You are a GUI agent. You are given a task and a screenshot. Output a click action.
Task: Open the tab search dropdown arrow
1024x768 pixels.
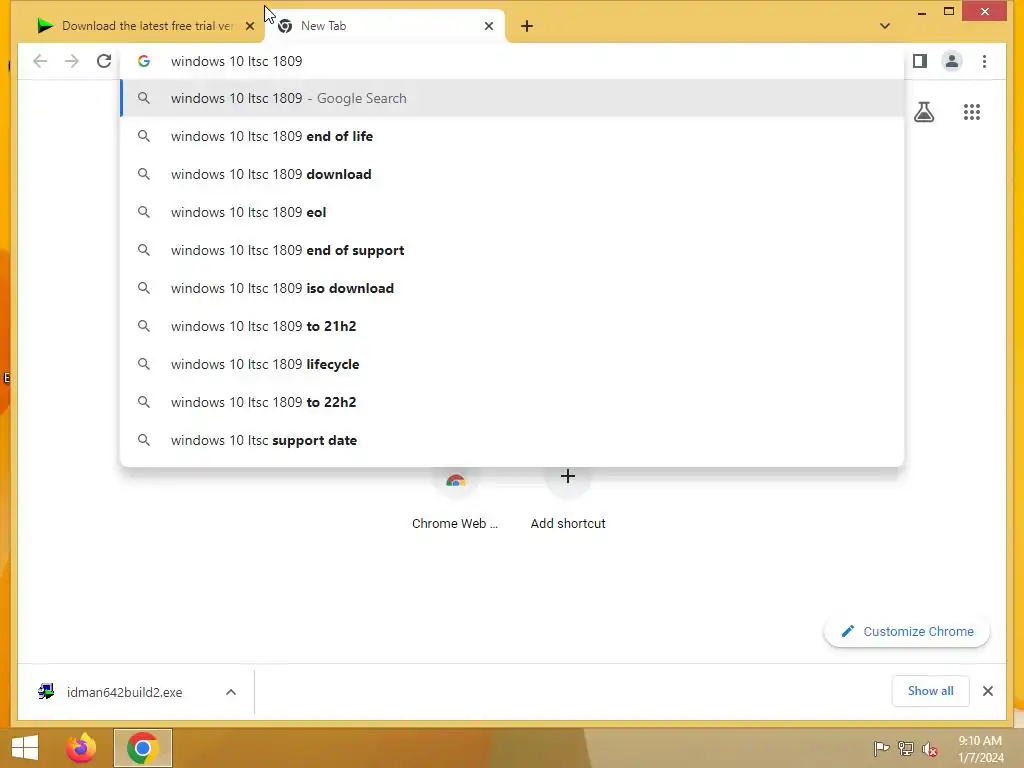[885, 26]
